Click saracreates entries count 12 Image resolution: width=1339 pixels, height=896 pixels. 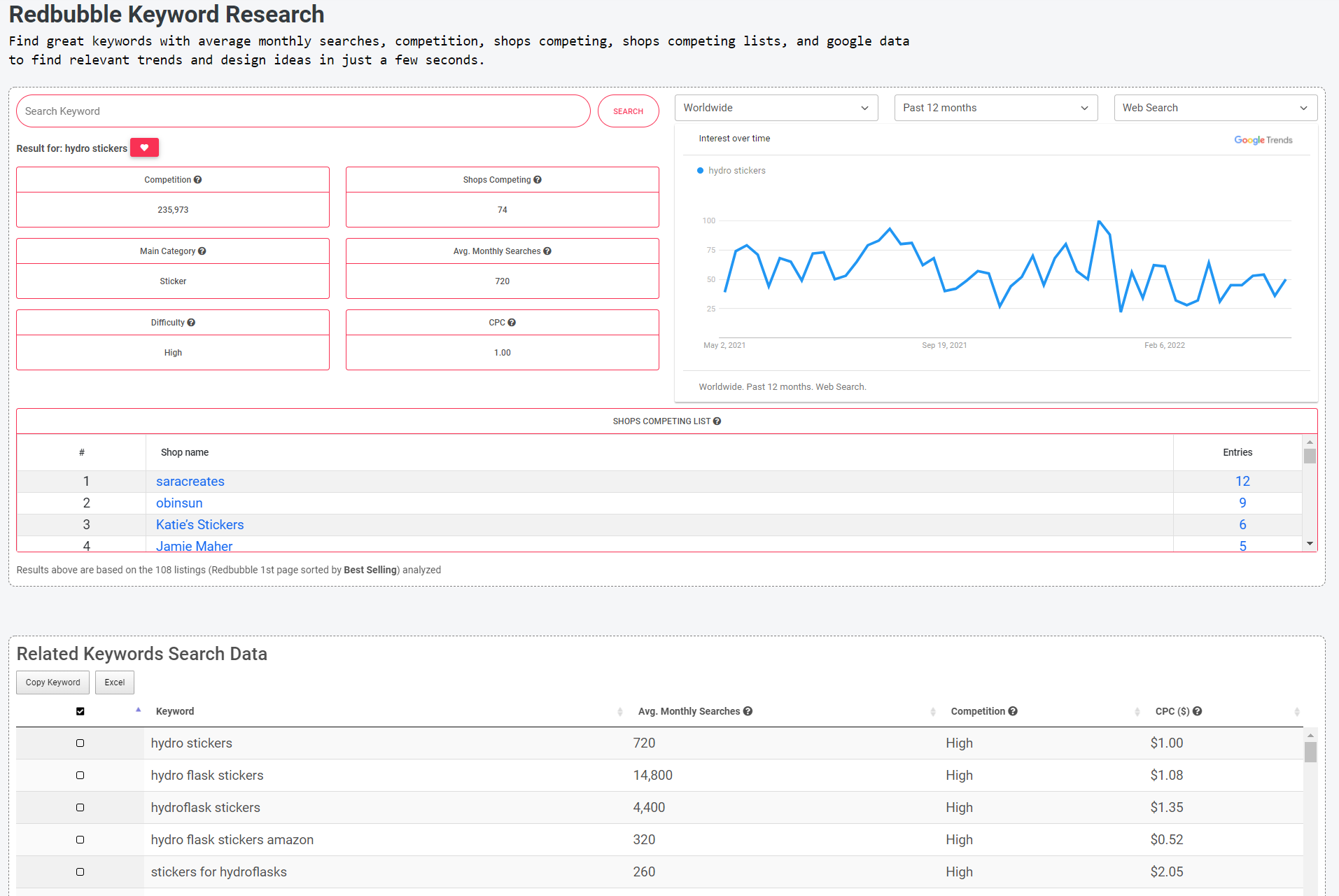click(1242, 482)
